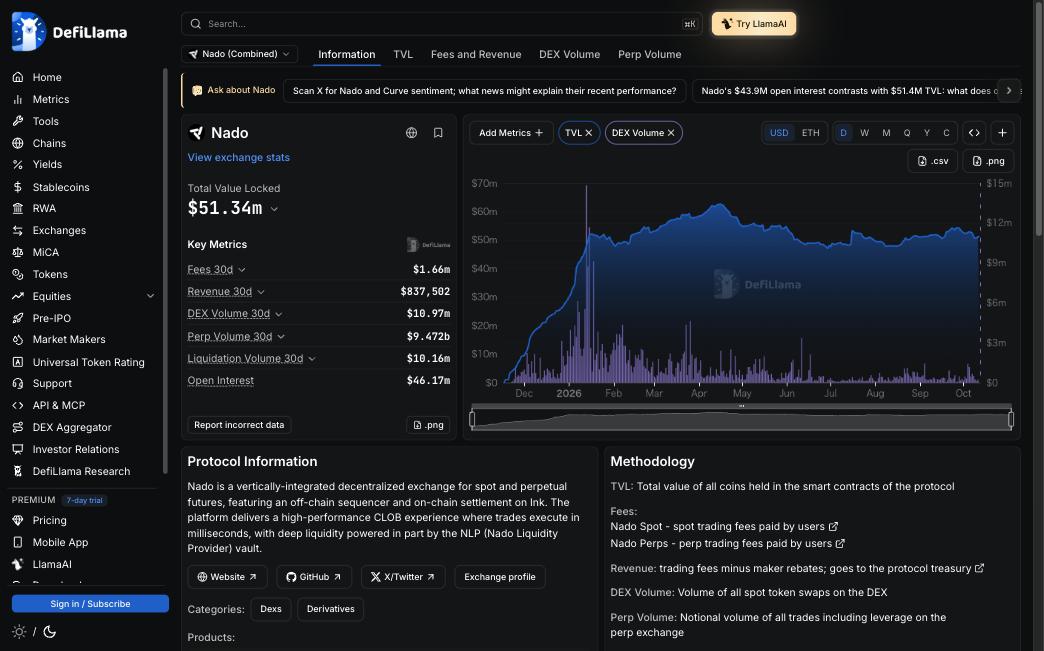The image size is (1044, 651).
Task: Expand Revenue 30d details
Action: point(261,292)
